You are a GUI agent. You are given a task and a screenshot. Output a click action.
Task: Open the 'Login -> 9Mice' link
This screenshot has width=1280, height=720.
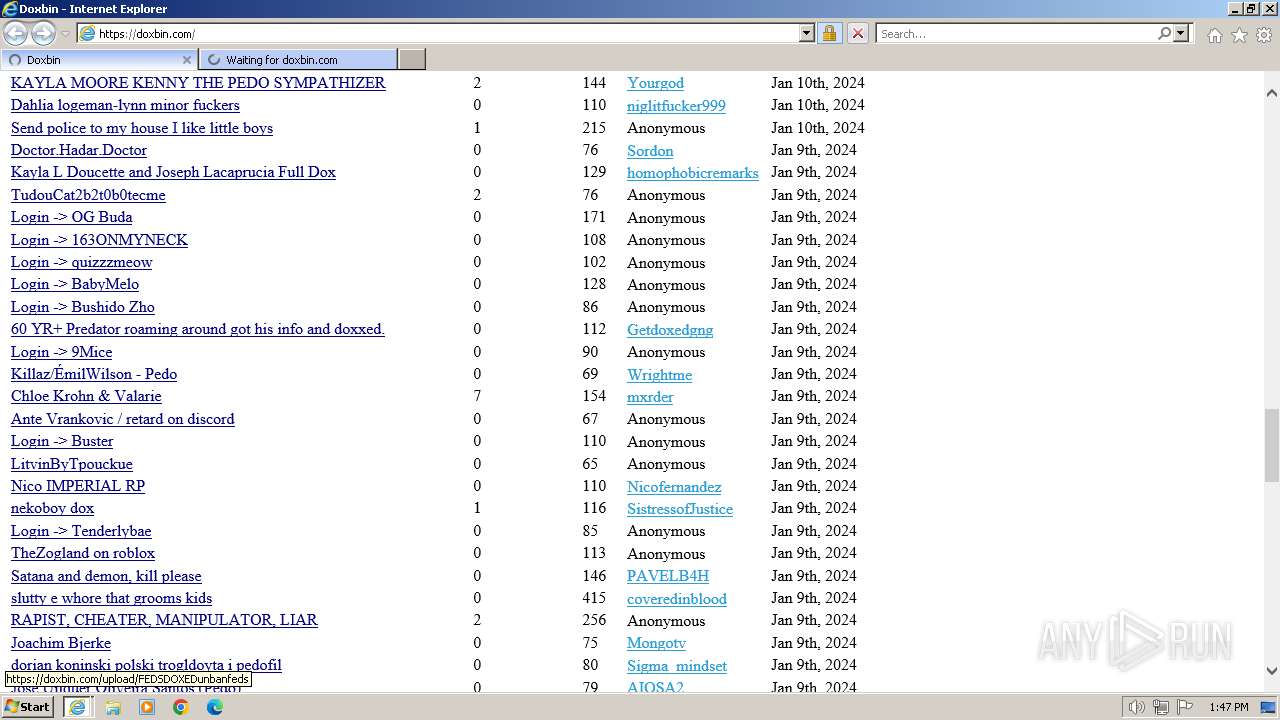point(61,352)
